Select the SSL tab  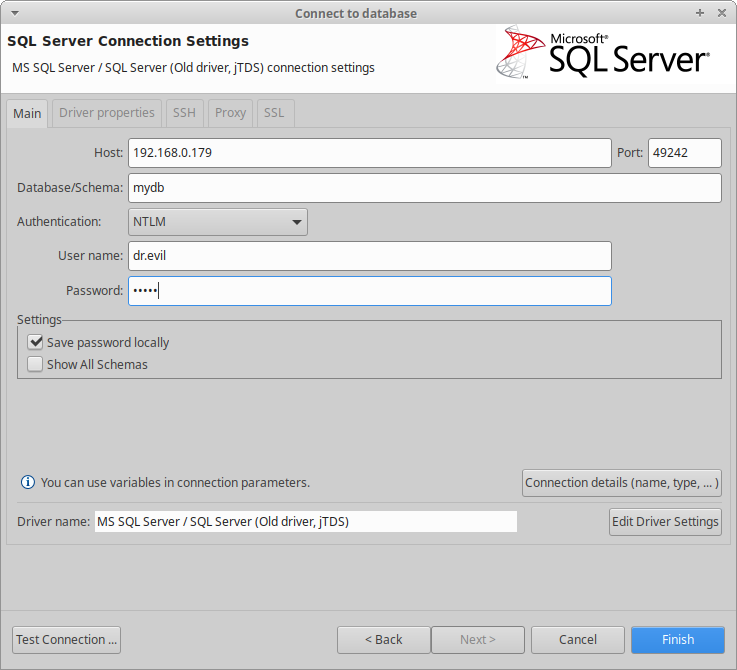274,113
